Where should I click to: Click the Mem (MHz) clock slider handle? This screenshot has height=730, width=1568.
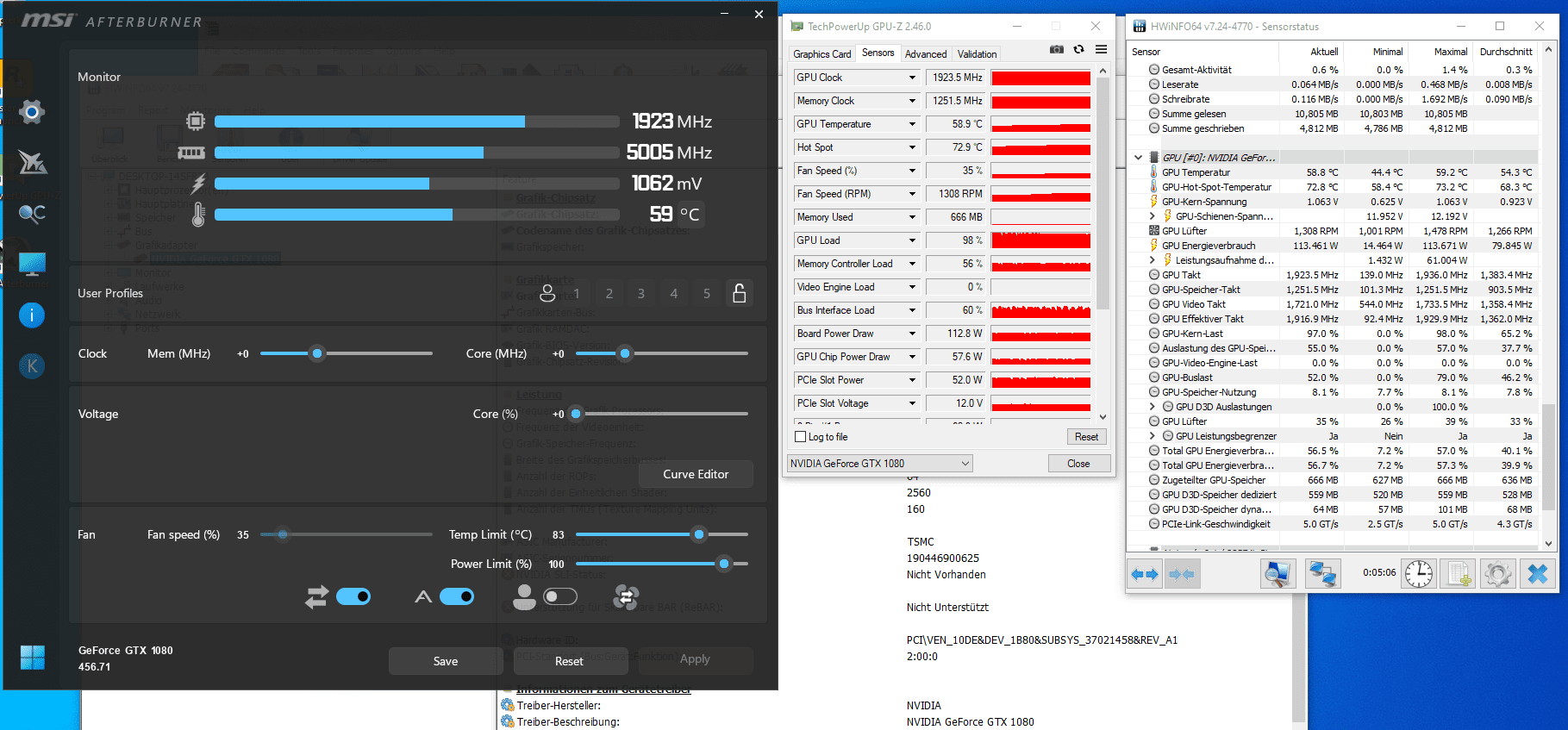[x=317, y=353]
